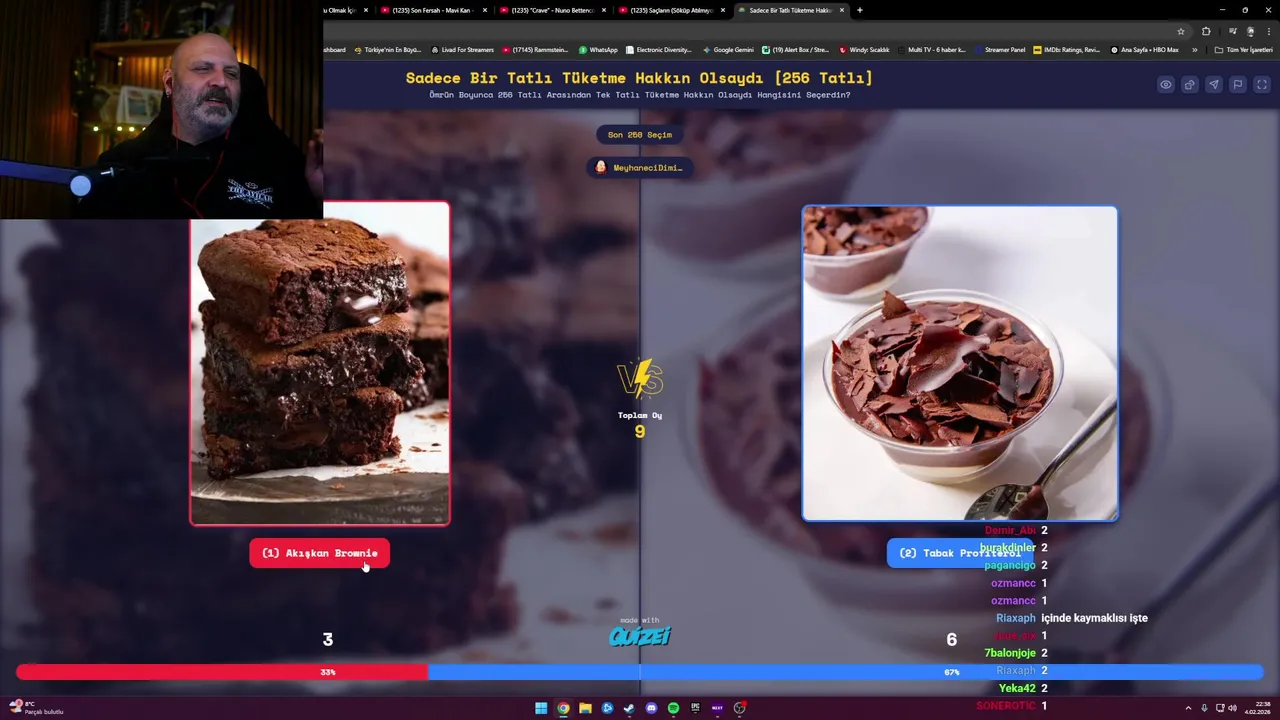The image size is (1280, 720).
Task: Click the brownie stack image
Action: (x=320, y=363)
